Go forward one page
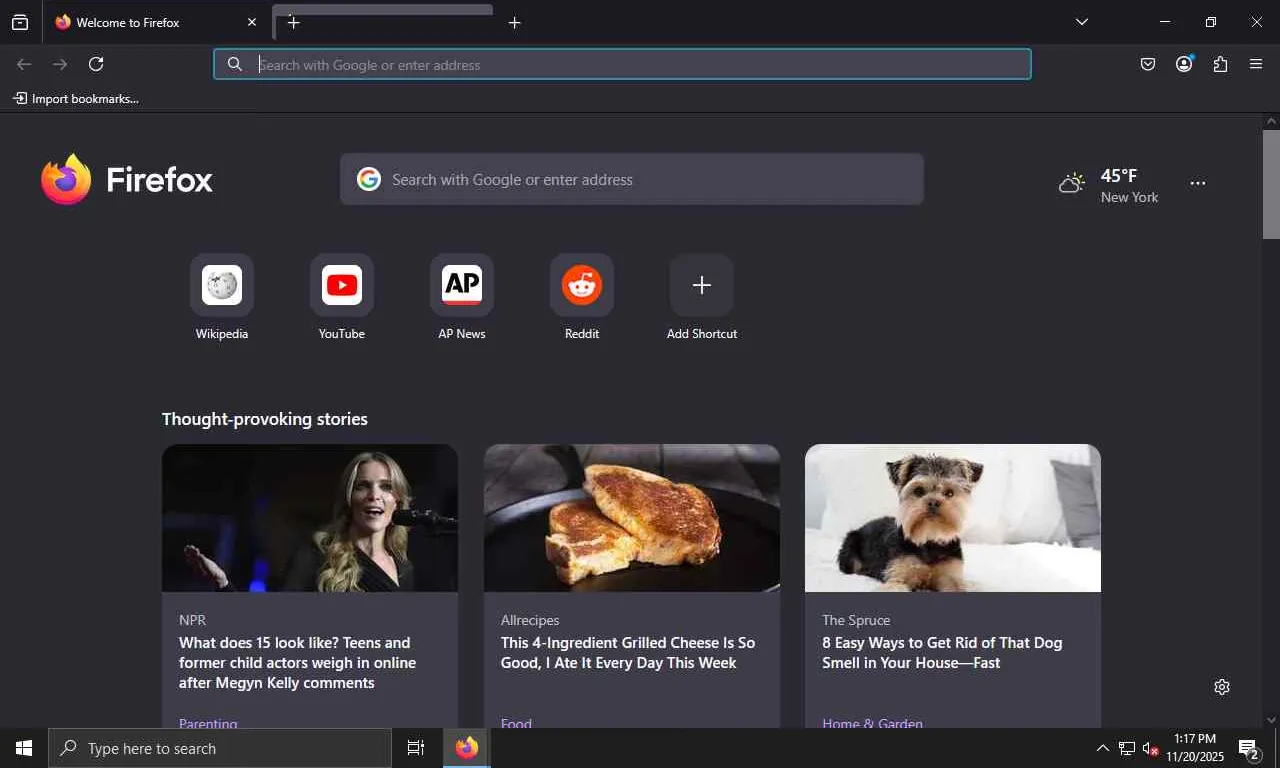The image size is (1280, 768). click(60, 64)
